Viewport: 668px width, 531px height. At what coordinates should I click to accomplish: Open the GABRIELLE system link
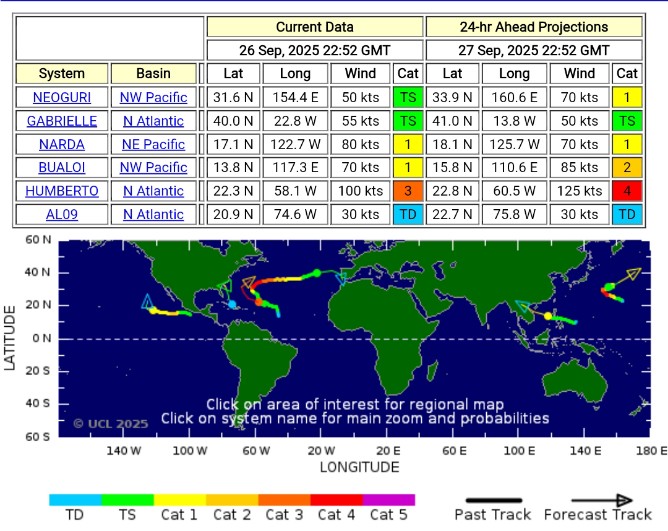[62, 121]
